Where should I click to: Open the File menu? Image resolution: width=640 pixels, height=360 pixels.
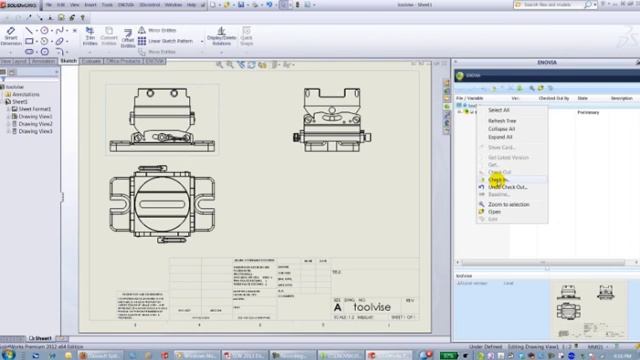49,5
